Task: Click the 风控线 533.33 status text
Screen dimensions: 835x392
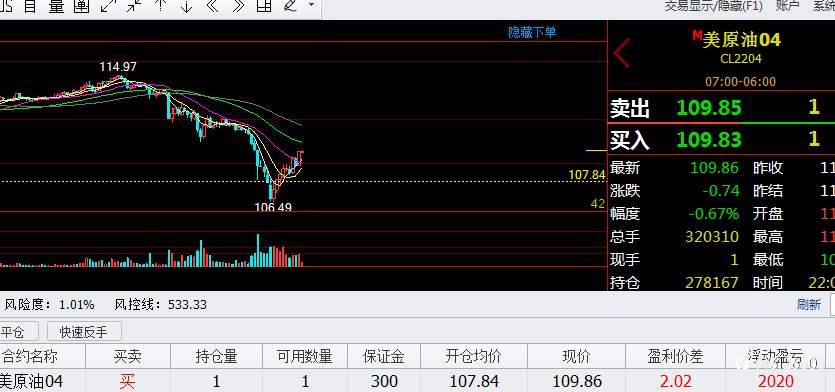Action: point(160,305)
